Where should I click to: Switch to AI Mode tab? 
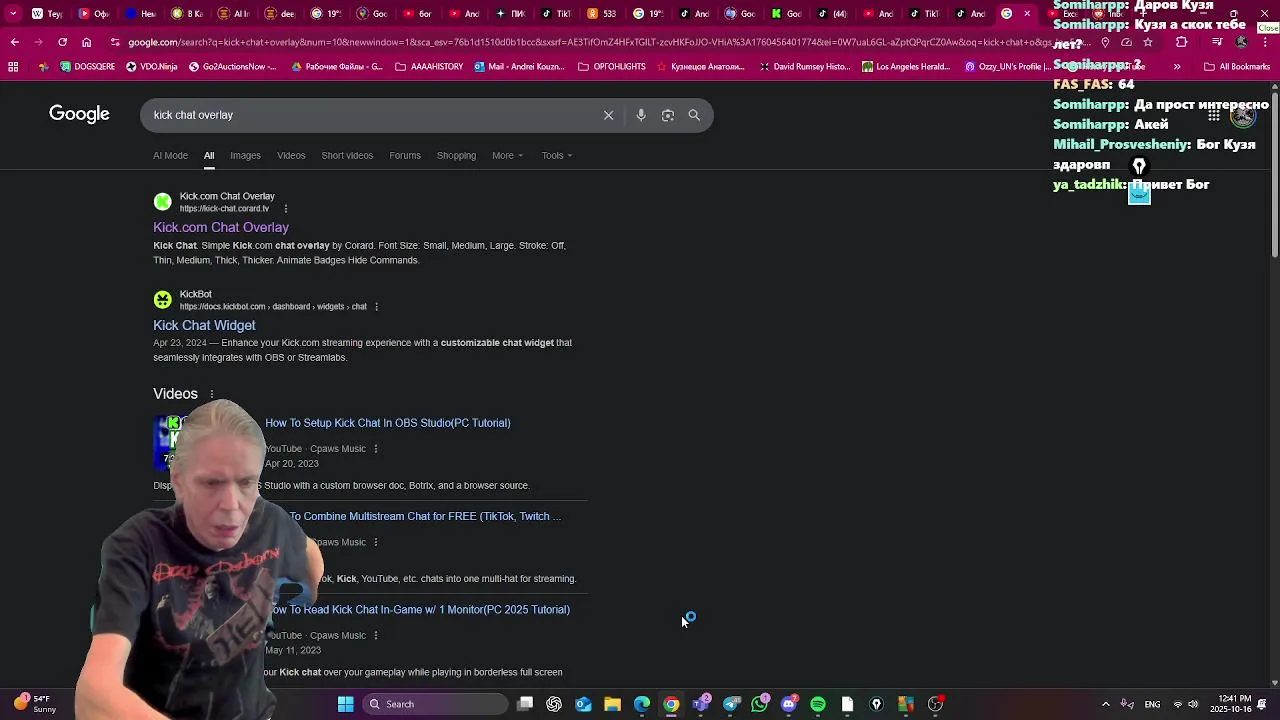coord(170,155)
